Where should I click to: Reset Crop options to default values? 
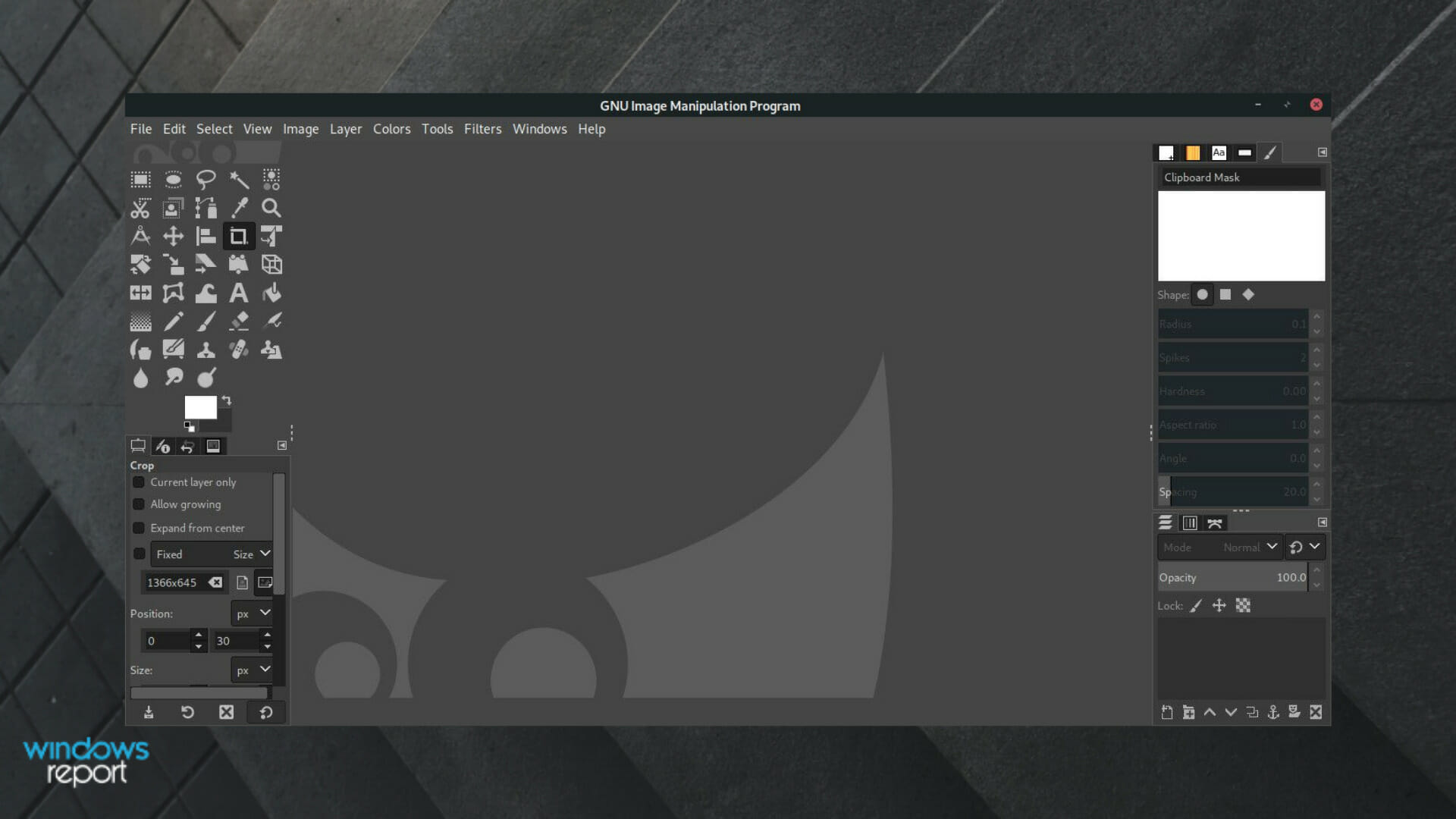coord(266,712)
